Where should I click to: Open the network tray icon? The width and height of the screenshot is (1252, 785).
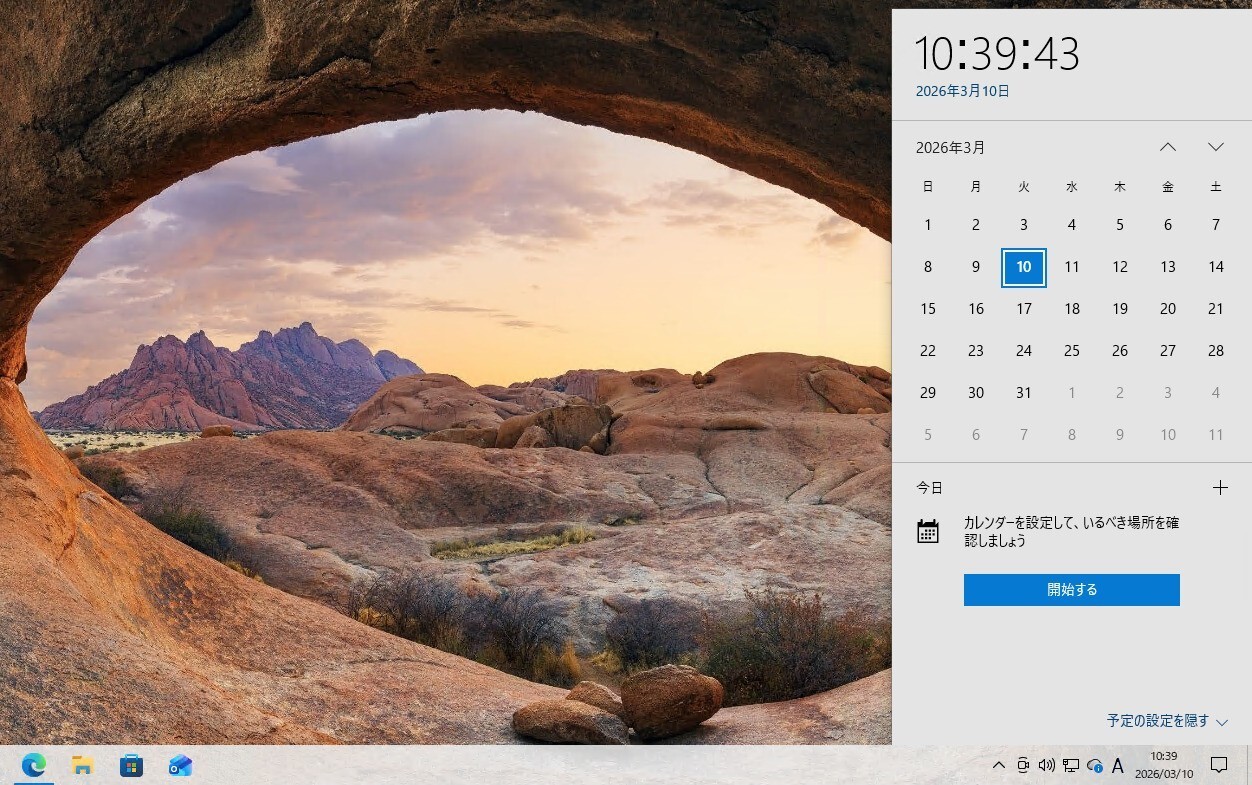click(1071, 766)
